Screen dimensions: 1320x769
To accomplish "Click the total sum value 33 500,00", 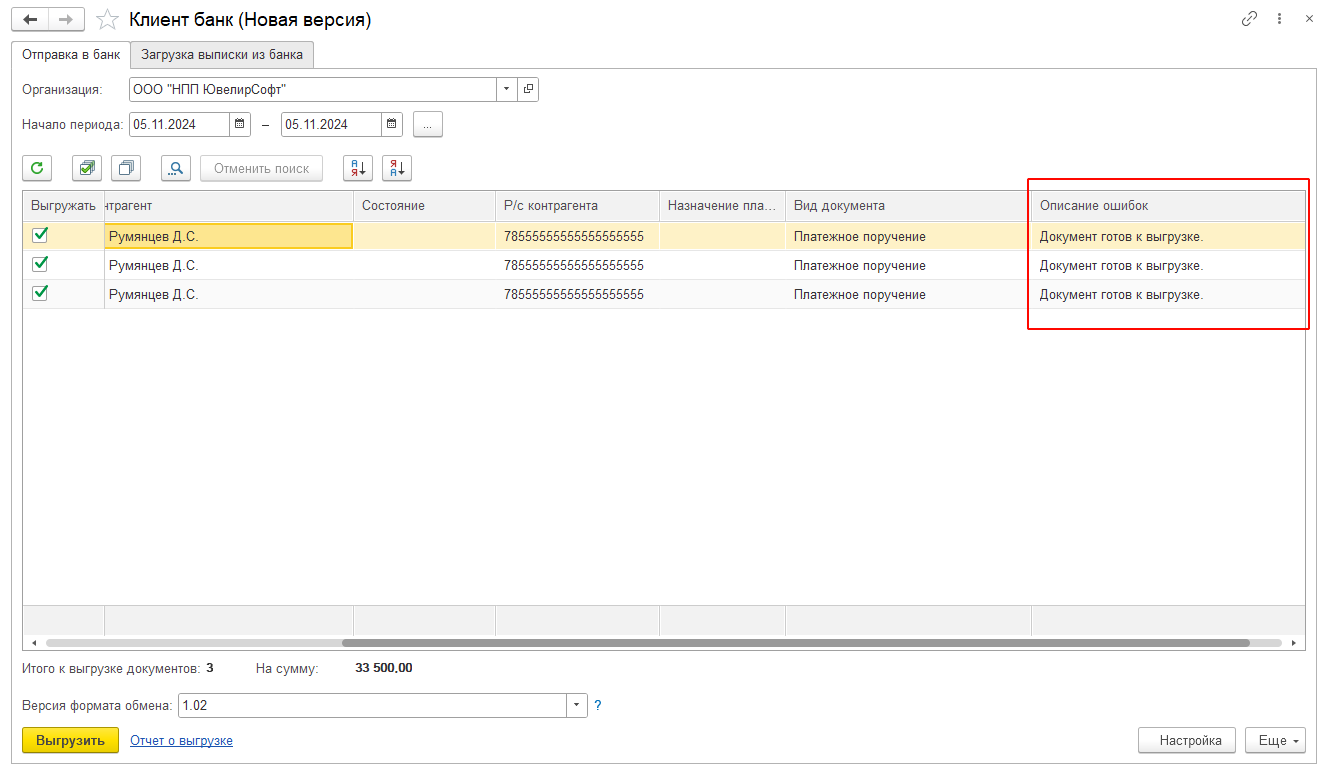I will pos(384,668).
